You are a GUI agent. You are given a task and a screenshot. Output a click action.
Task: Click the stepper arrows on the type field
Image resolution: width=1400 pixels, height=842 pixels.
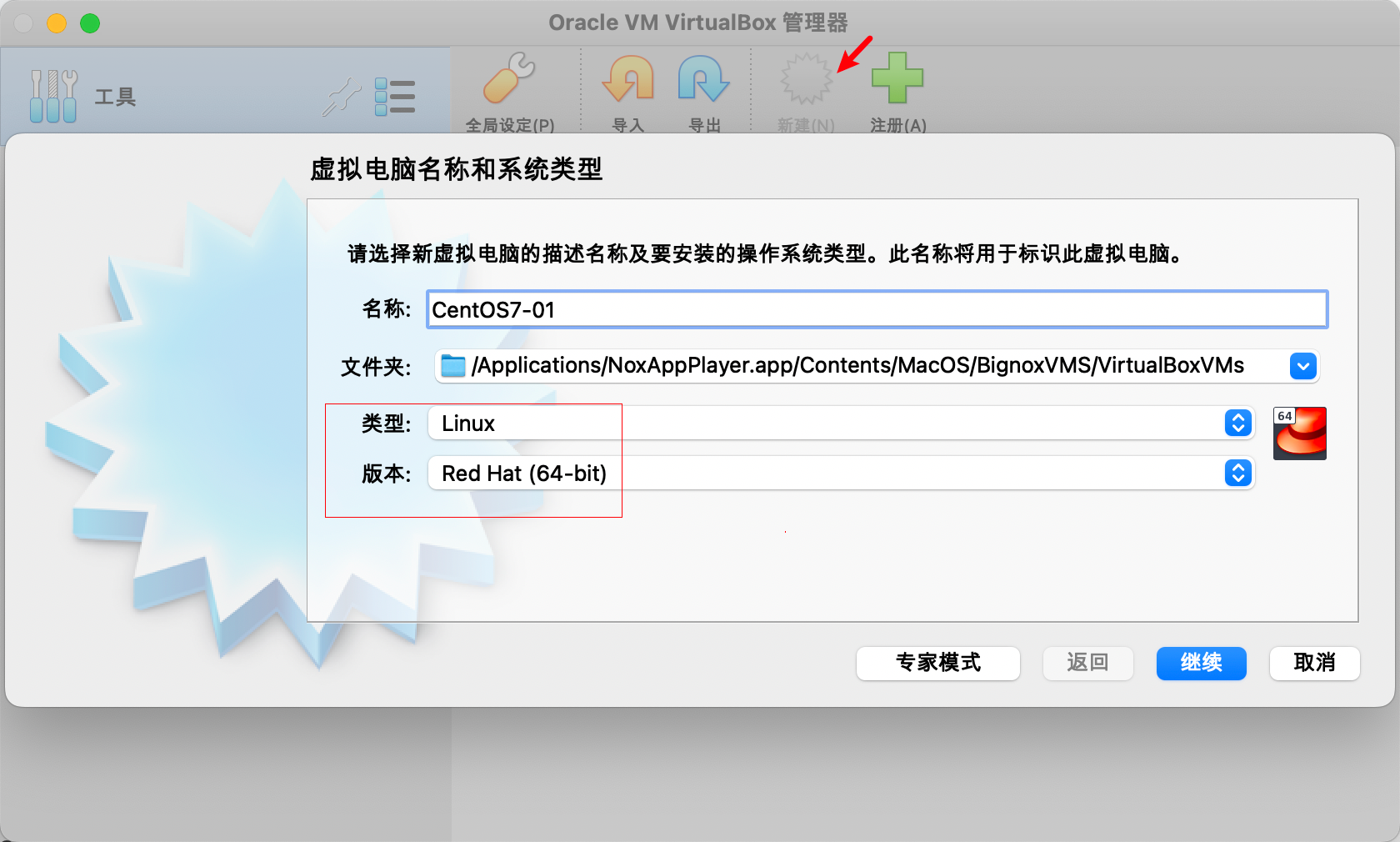point(1238,423)
